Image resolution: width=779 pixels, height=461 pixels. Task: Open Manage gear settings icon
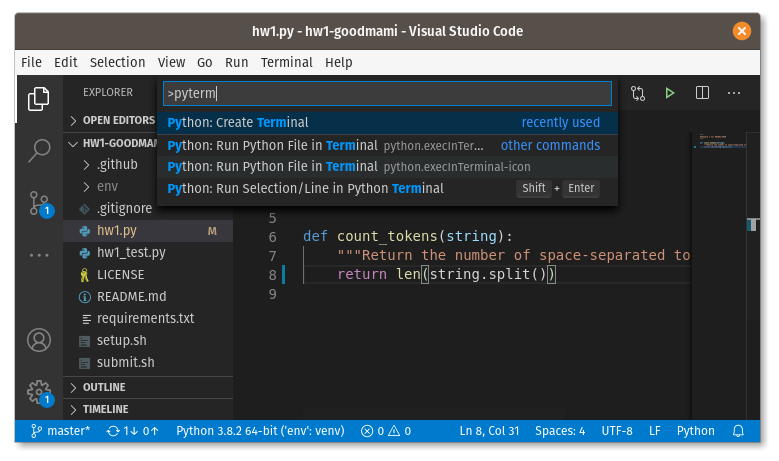click(x=40, y=393)
